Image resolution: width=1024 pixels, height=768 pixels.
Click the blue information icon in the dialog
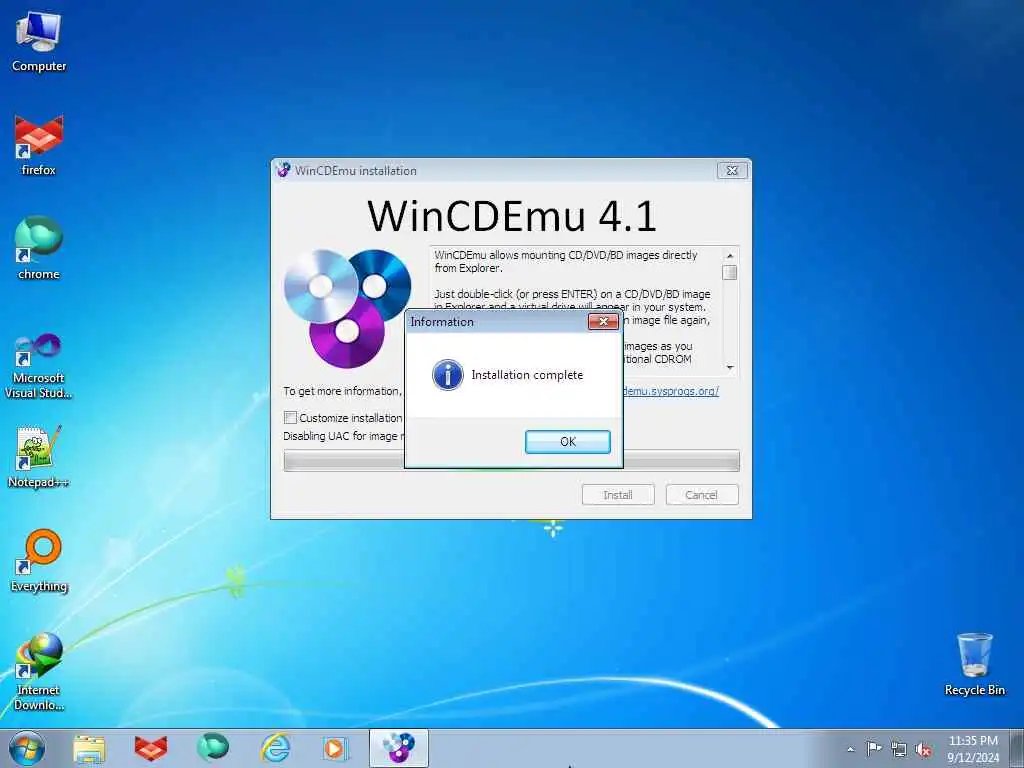(448, 375)
